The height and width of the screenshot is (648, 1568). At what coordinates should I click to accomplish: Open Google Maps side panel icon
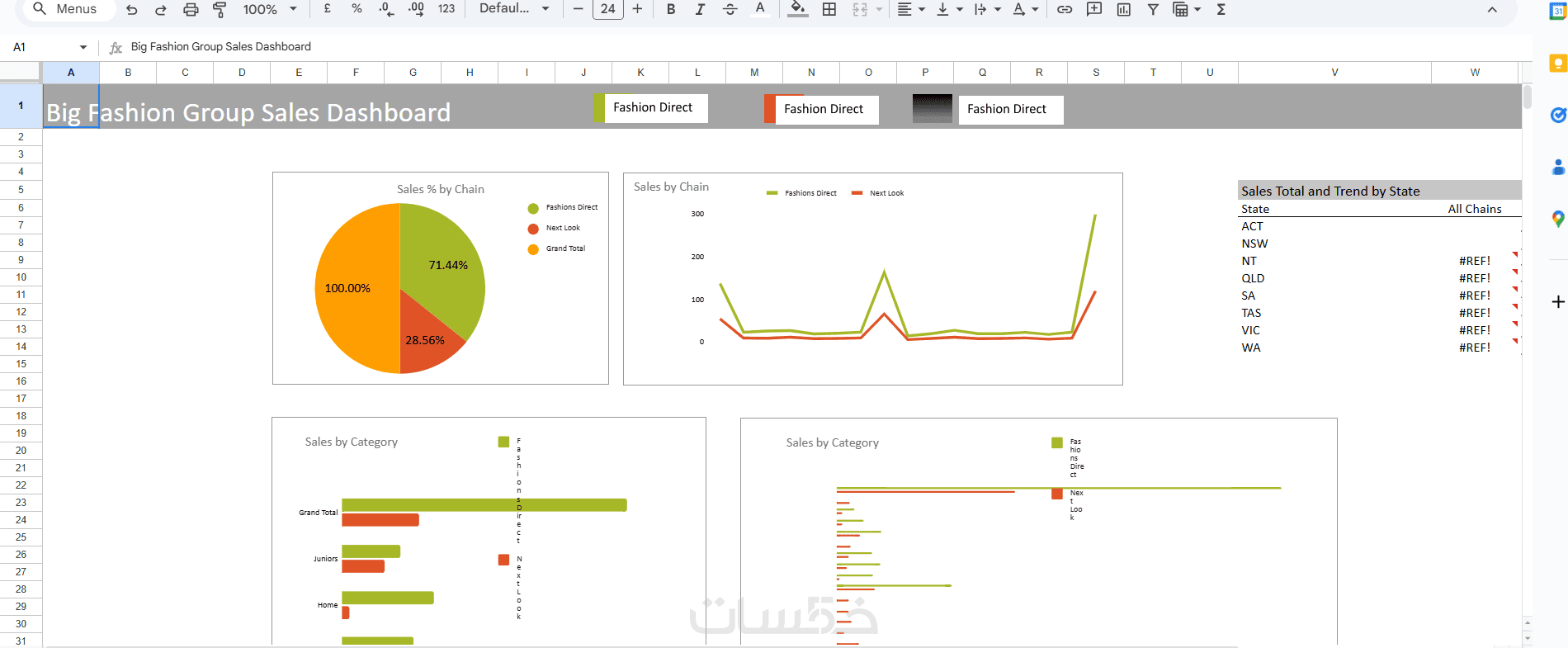1558,219
